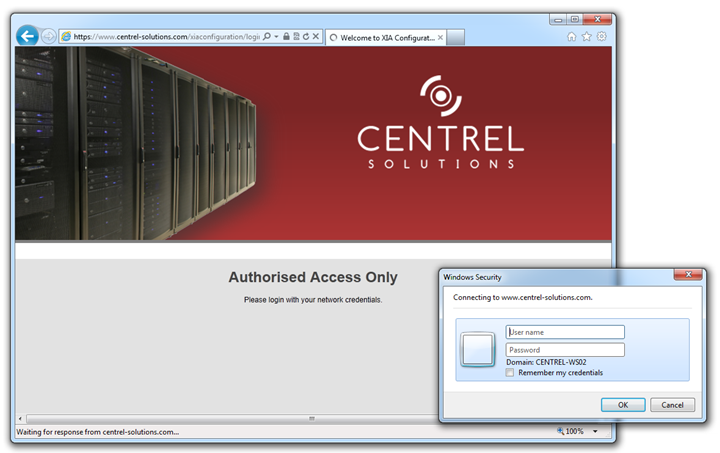Go back with the browser back arrow
This screenshot has width=720, height=453.
tap(27, 36)
